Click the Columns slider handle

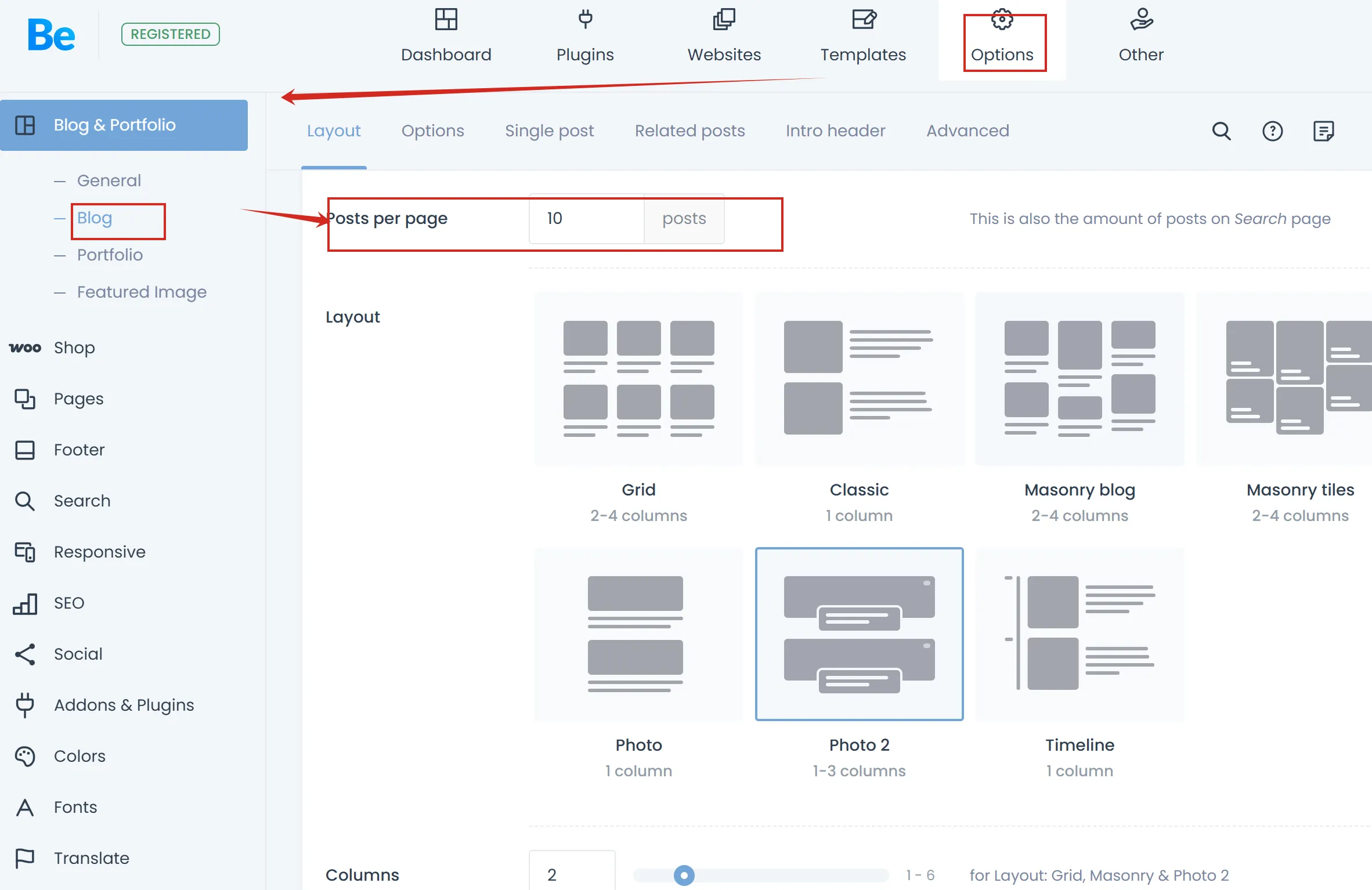coord(684,875)
